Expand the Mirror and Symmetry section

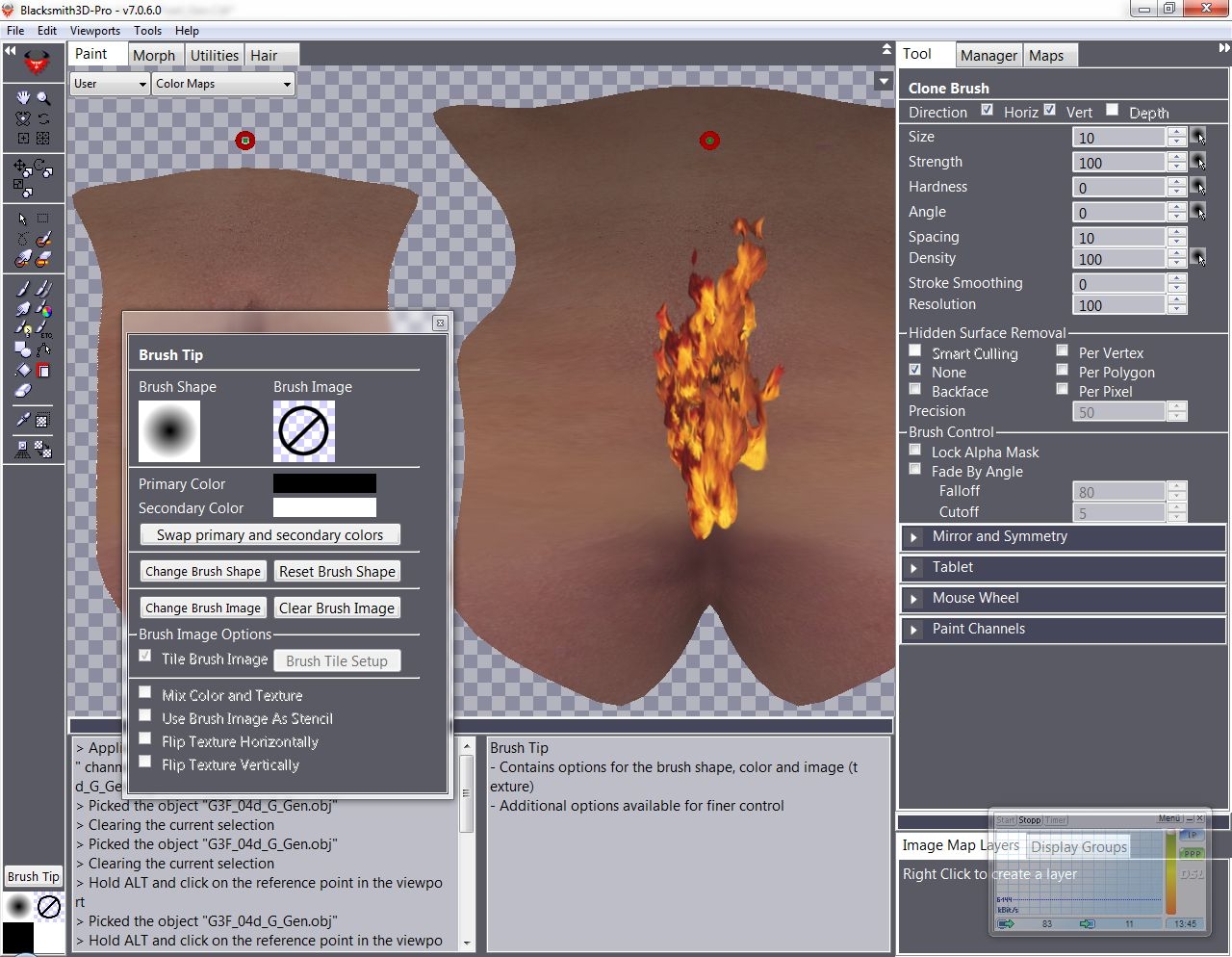pos(1063,537)
